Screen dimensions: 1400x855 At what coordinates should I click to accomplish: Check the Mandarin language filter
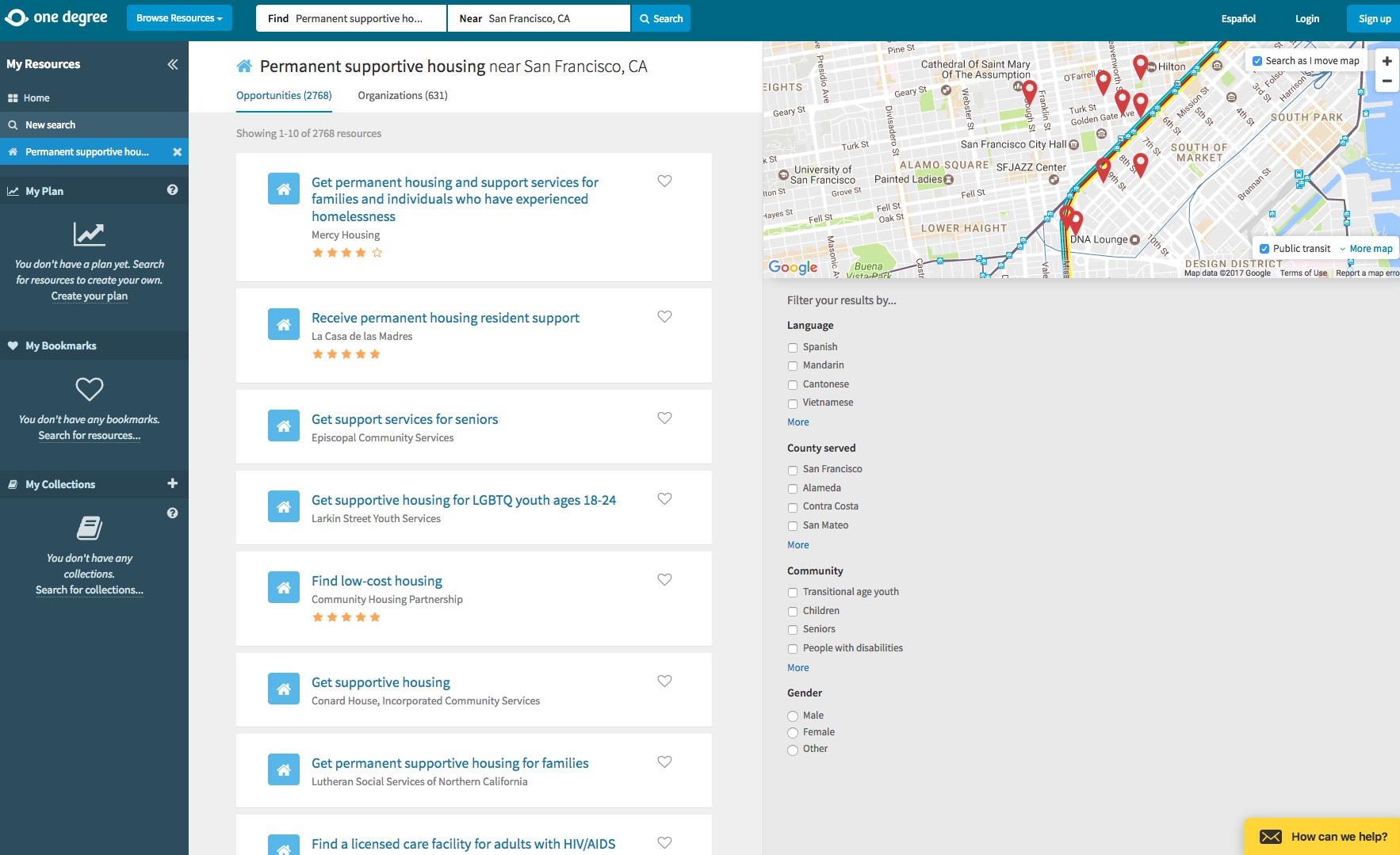793,366
